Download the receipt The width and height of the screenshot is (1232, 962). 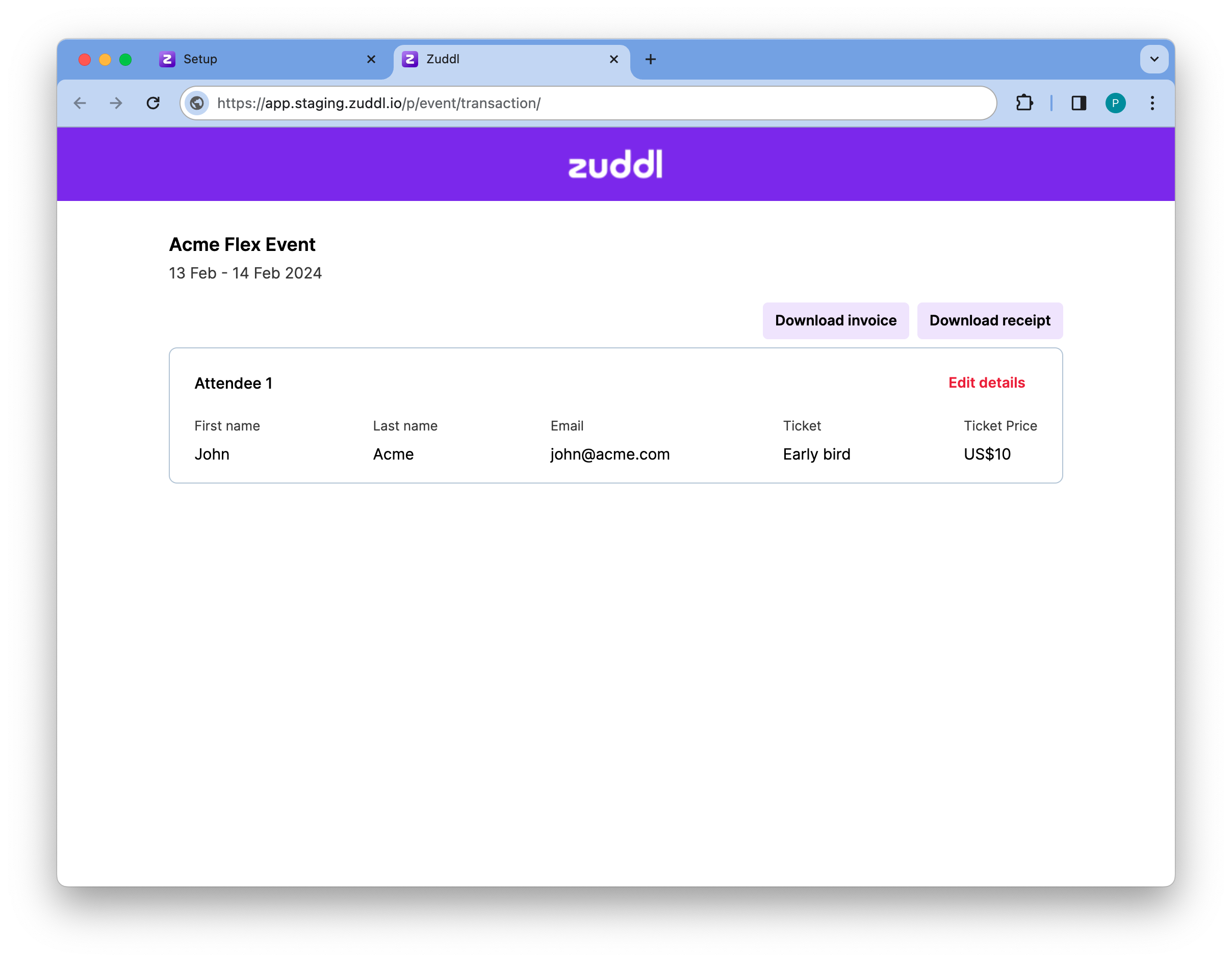[x=989, y=320]
